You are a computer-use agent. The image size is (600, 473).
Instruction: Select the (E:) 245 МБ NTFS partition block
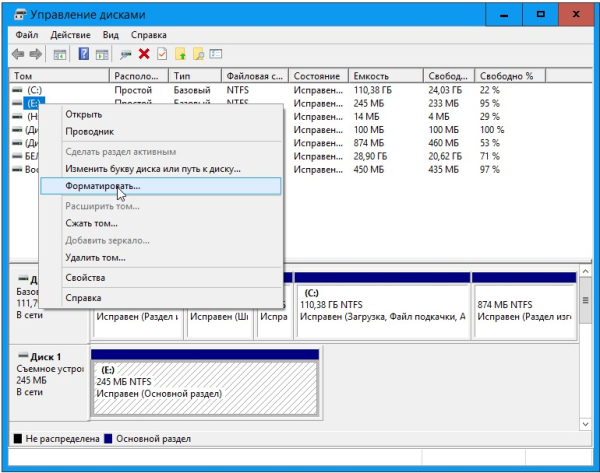(x=205, y=382)
